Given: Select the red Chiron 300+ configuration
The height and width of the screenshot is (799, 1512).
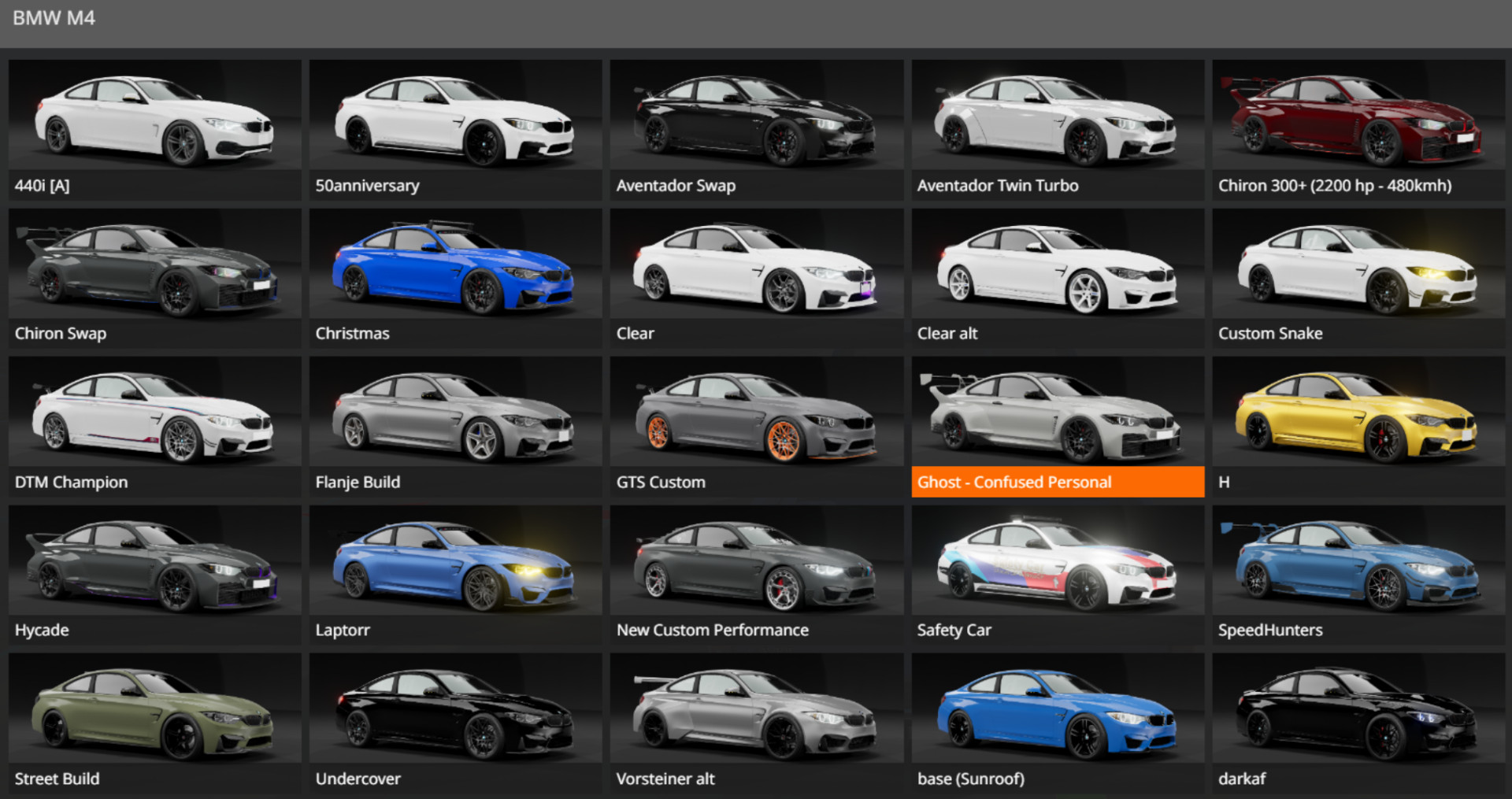Looking at the screenshot, I should (x=1358, y=130).
